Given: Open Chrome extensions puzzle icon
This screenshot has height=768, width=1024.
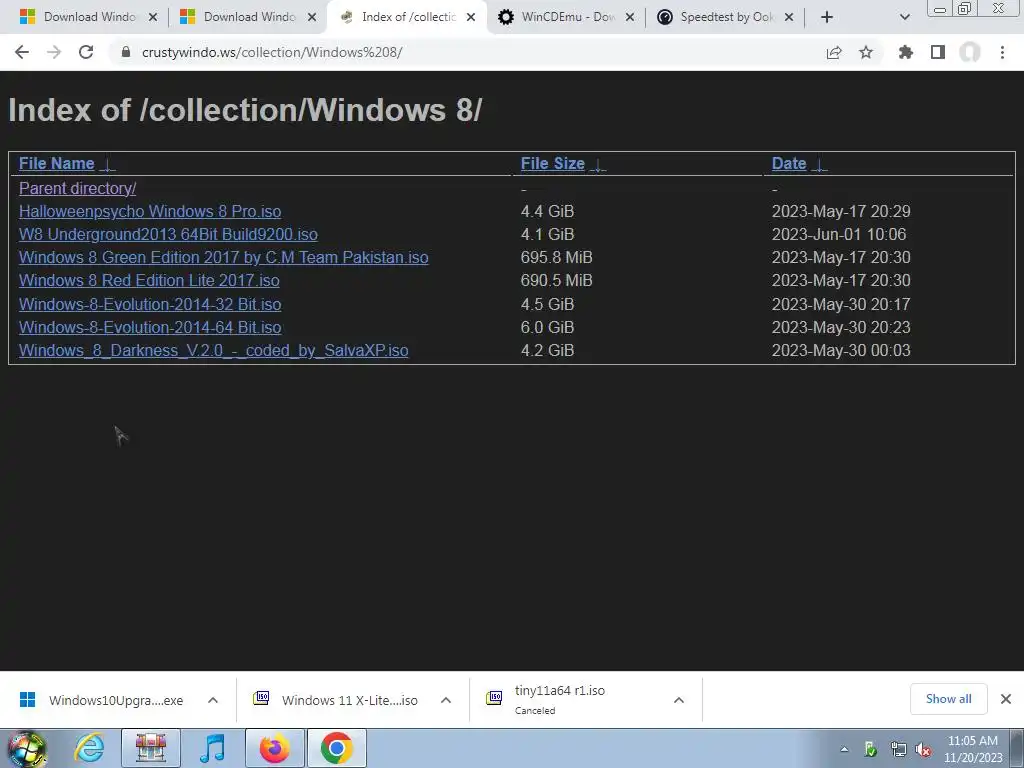Looking at the screenshot, I should [x=906, y=52].
